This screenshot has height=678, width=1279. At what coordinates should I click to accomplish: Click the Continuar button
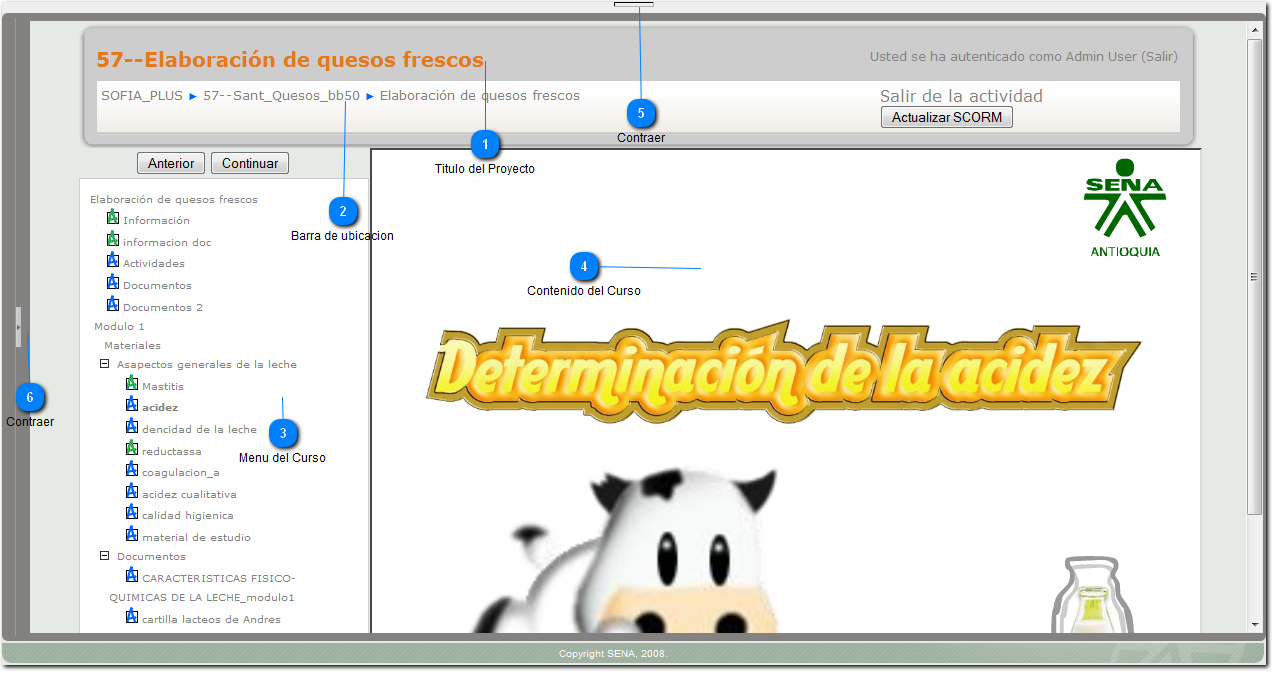pyautogui.click(x=248, y=162)
